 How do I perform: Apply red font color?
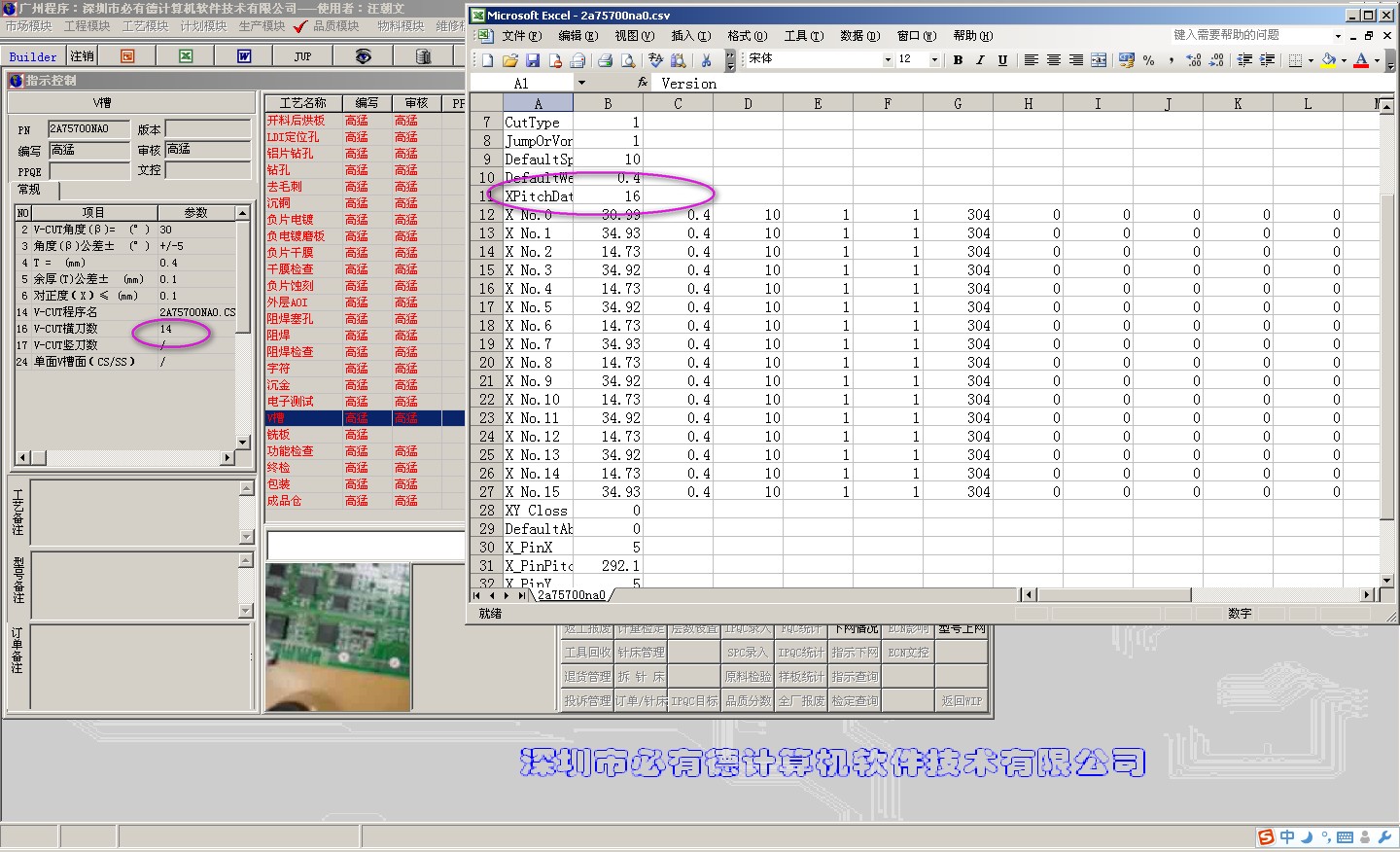pos(1361,60)
